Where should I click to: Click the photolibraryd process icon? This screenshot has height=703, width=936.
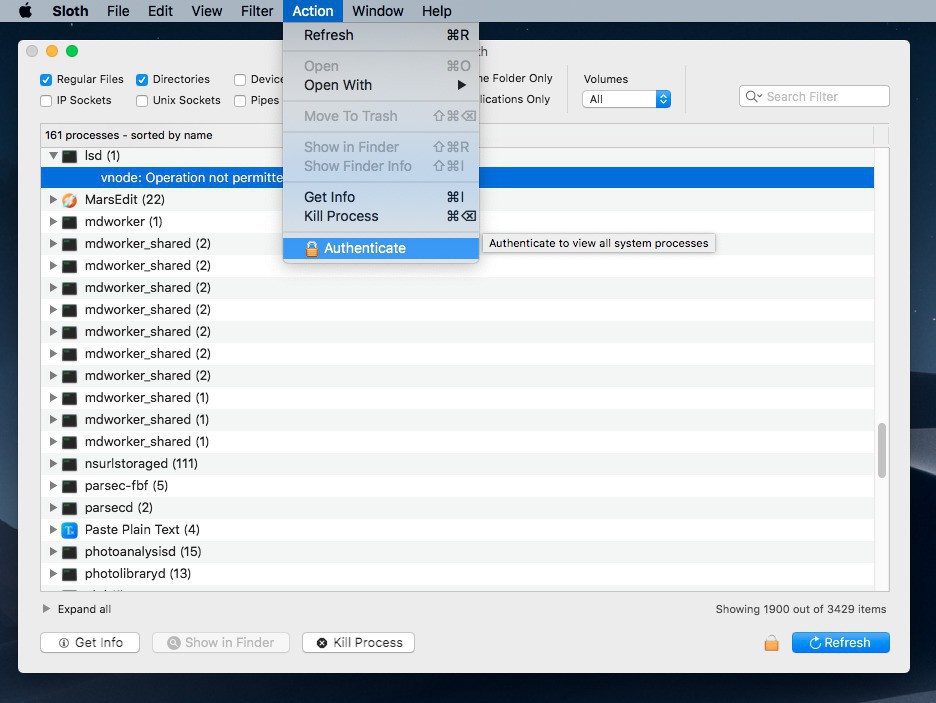pos(70,574)
